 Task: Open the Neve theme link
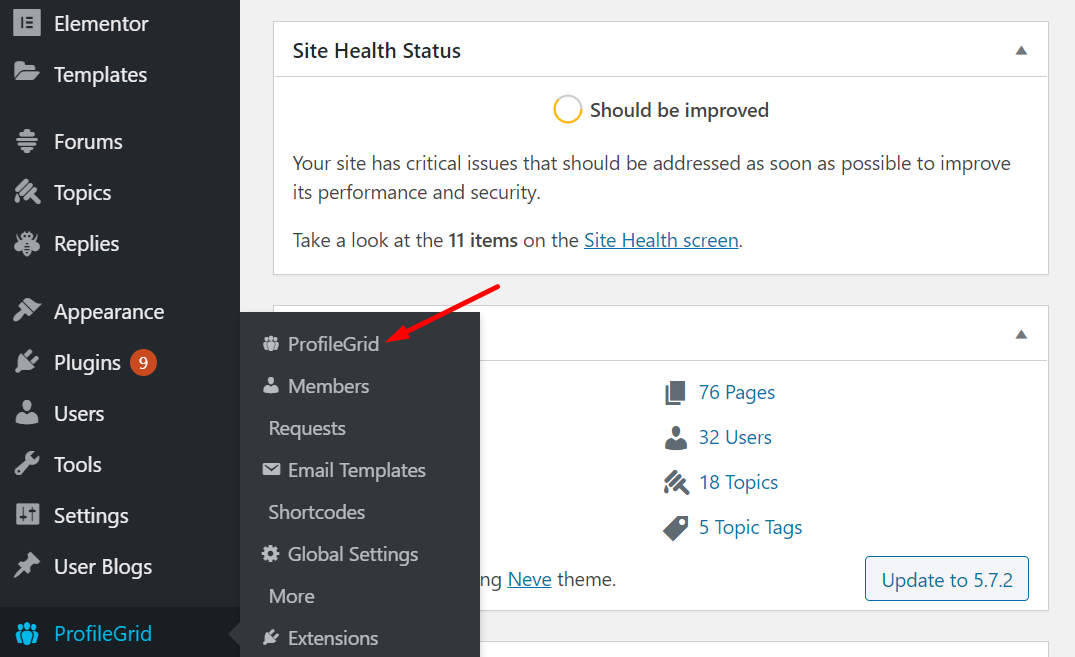pyautogui.click(x=529, y=578)
